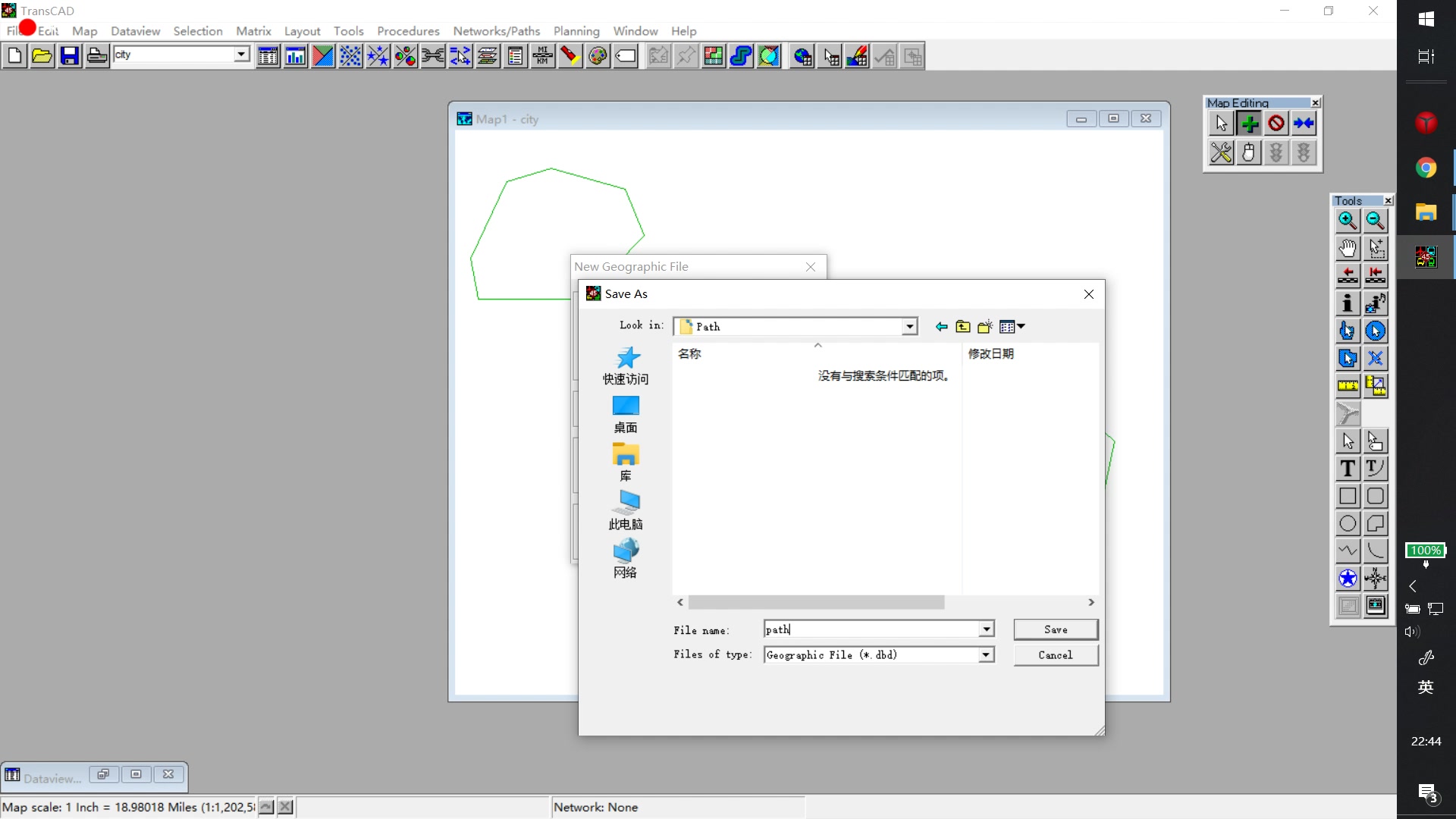Expand the Look in folder dropdown
The width and height of the screenshot is (1456, 819).
(x=909, y=327)
